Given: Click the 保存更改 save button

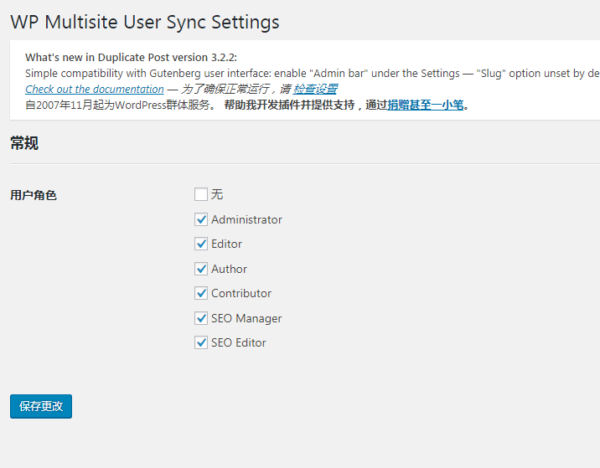Looking at the screenshot, I should click(x=41, y=406).
